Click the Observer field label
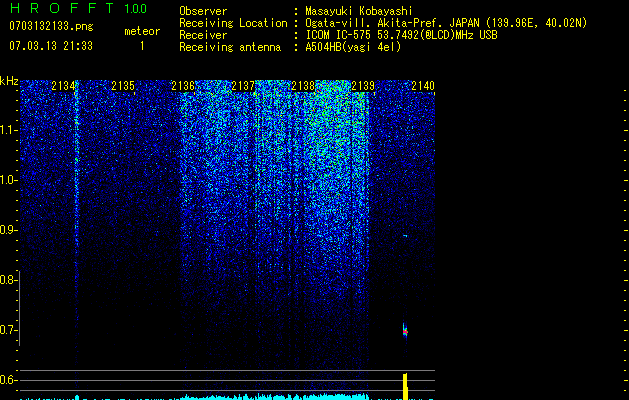This screenshot has height=400, width=629. tap(203, 11)
